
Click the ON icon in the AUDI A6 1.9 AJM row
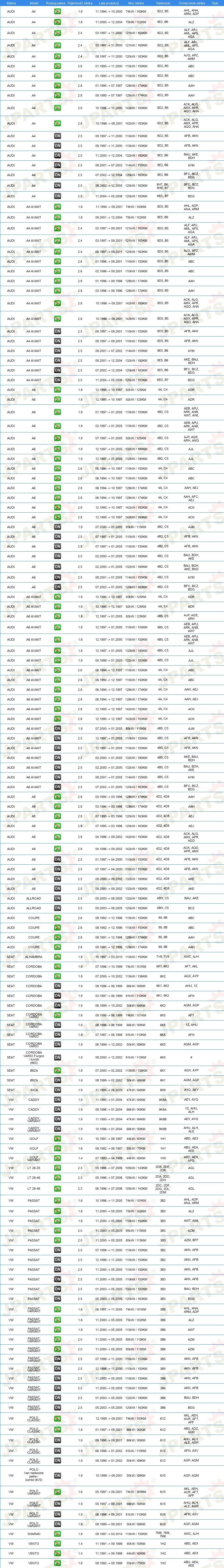57,527
